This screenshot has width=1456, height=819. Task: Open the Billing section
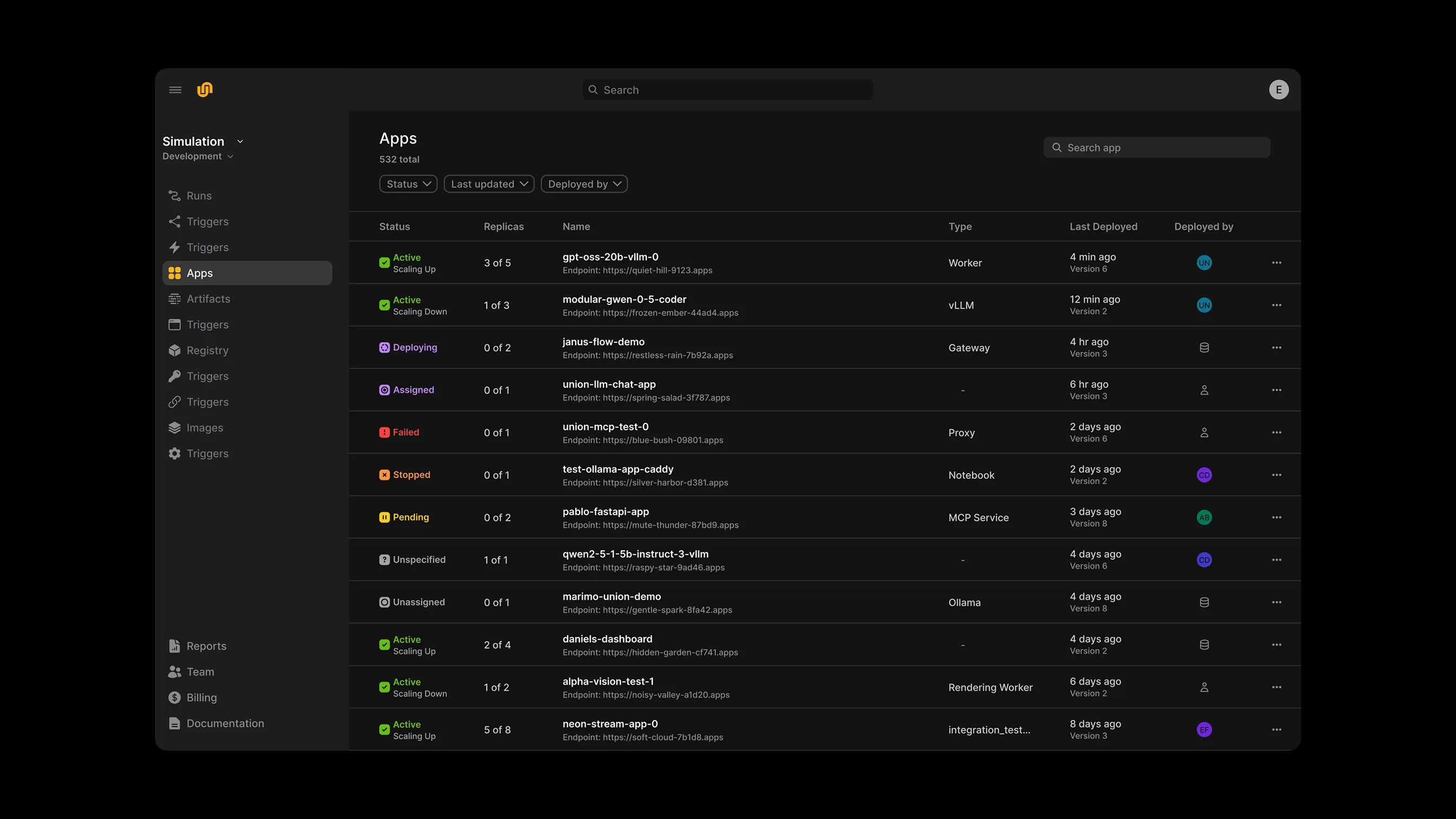(201, 698)
